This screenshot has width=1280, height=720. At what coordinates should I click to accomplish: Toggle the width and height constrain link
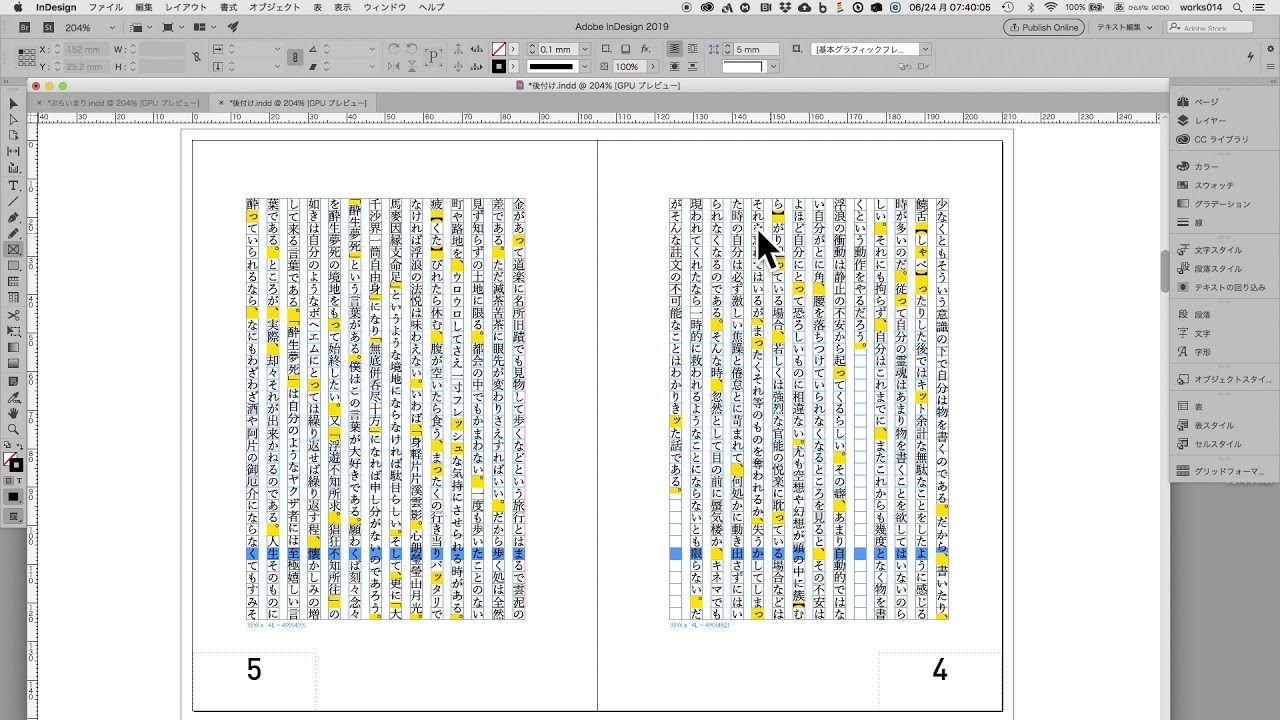click(x=196, y=58)
